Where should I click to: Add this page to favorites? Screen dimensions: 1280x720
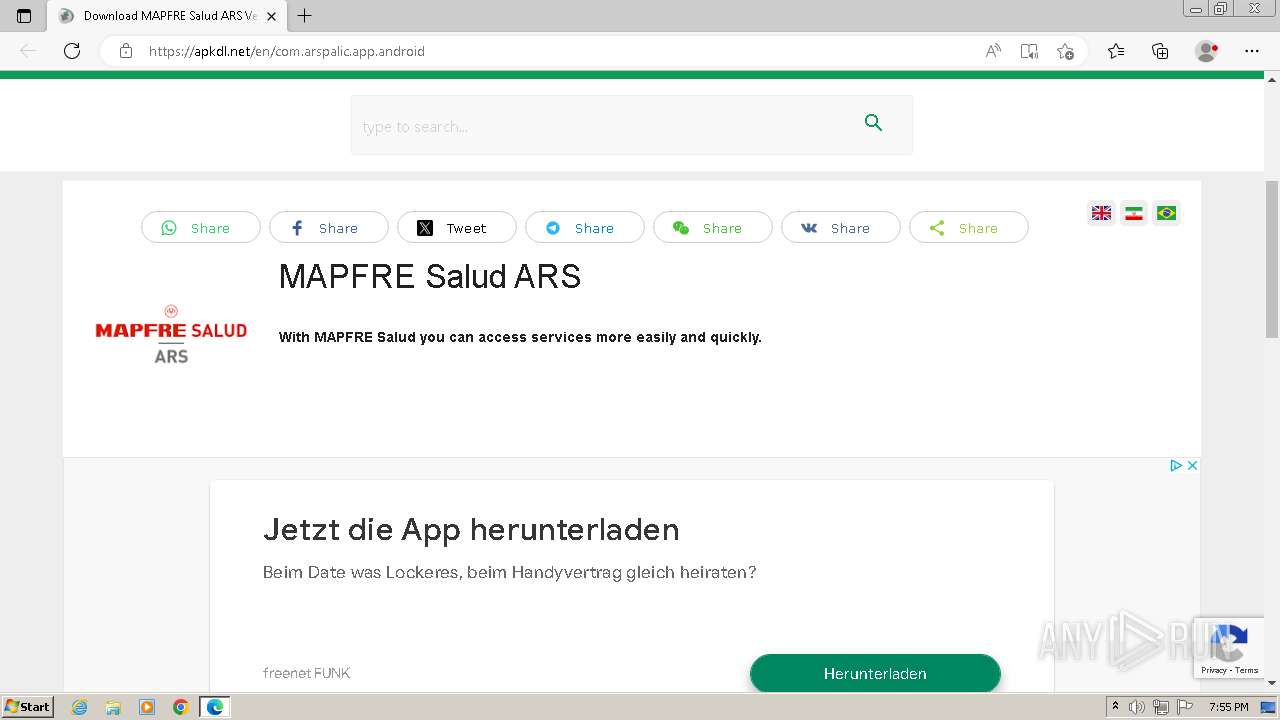1065,51
